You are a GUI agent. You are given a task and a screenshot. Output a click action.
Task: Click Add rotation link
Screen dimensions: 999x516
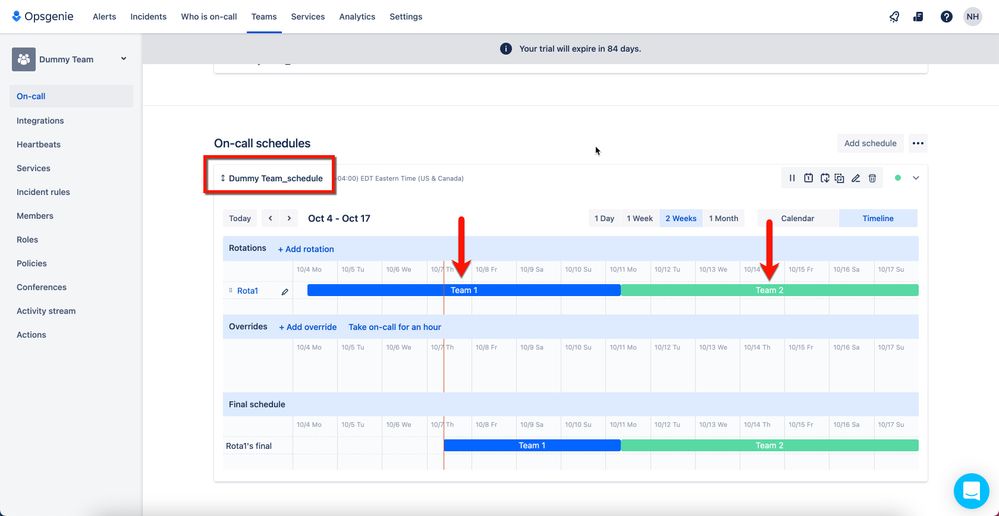point(306,249)
